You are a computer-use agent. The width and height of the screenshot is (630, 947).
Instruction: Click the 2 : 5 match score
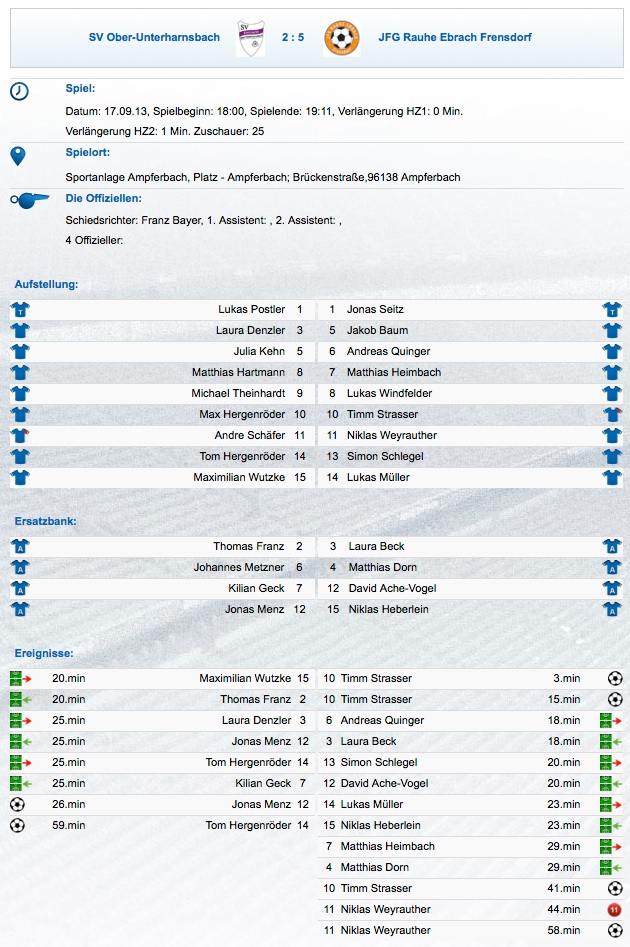click(x=293, y=37)
